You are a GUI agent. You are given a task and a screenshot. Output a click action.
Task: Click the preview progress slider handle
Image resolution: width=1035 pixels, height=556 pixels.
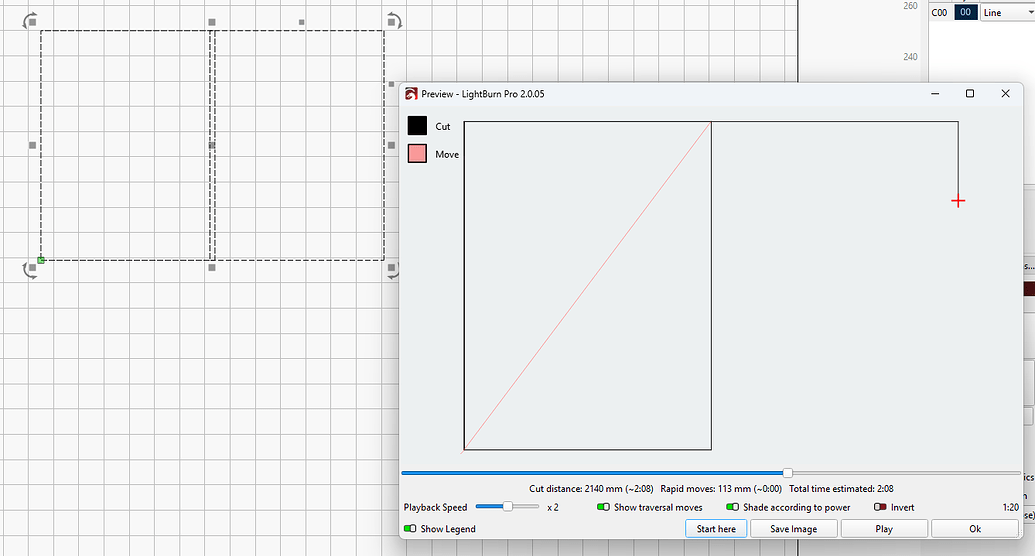click(x=787, y=473)
